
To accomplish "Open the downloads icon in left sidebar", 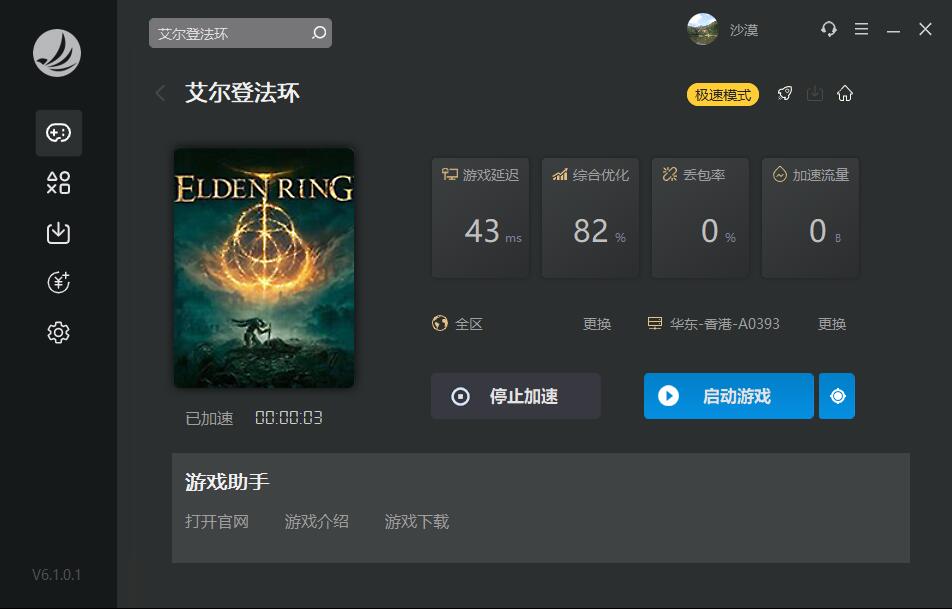I will pos(58,233).
